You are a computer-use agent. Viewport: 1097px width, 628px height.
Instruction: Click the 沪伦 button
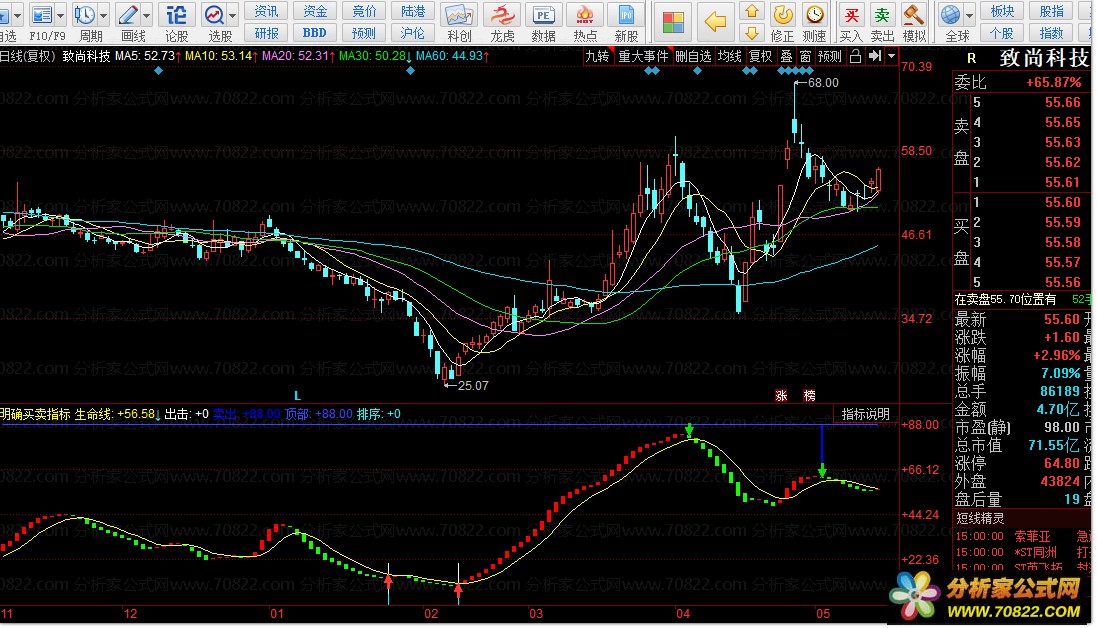(413, 33)
